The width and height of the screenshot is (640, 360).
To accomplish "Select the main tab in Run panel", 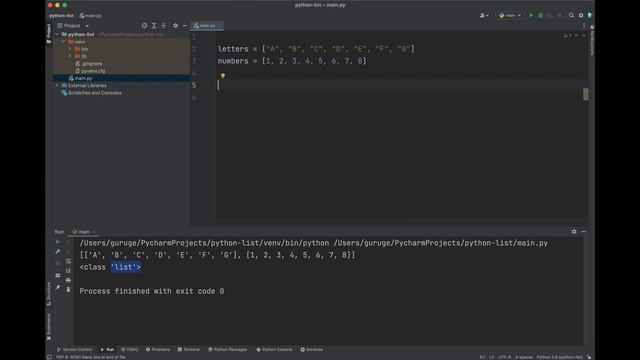I will click(84, 232).
